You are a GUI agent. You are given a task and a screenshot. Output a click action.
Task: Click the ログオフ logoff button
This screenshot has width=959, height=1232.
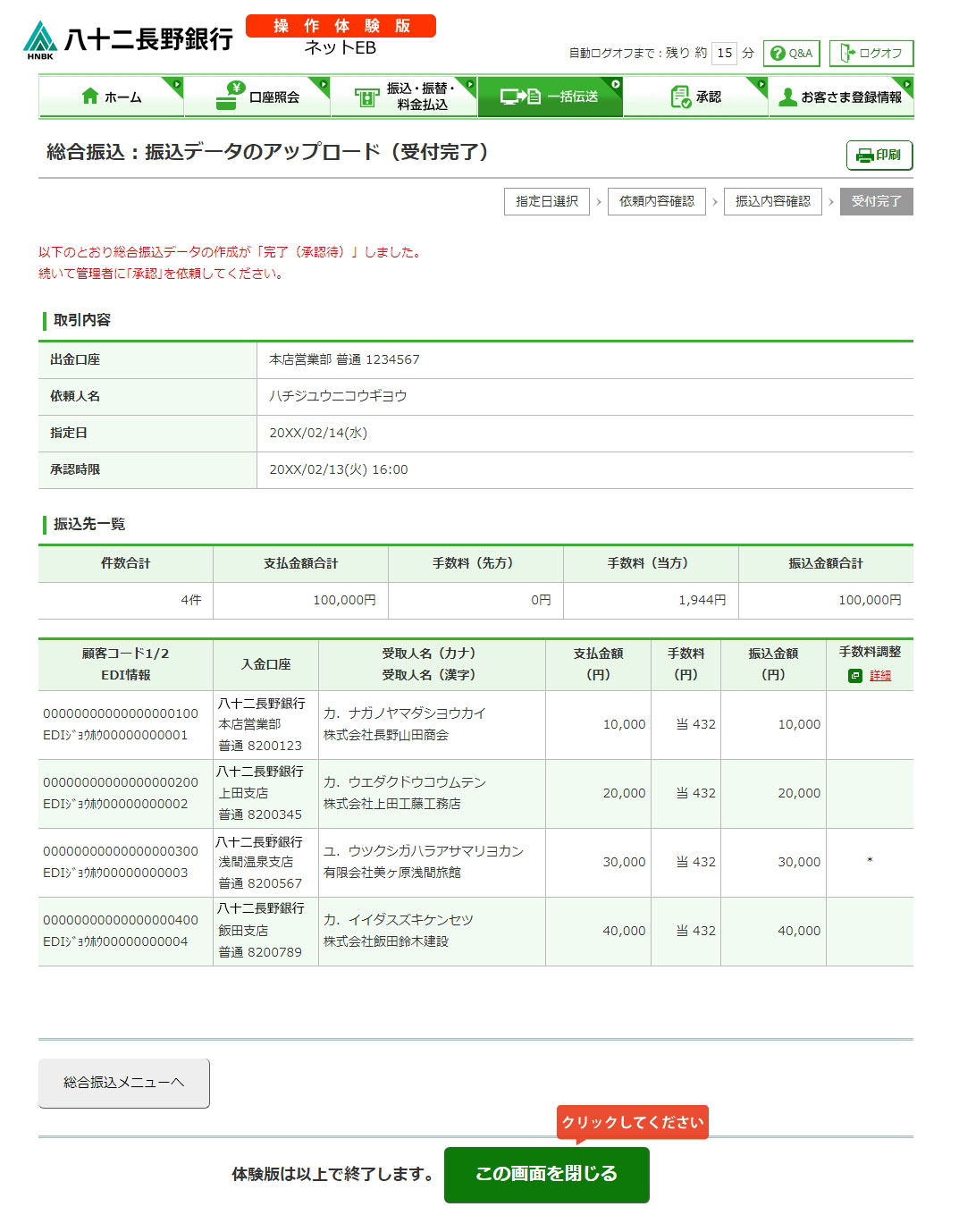[871, 53]
